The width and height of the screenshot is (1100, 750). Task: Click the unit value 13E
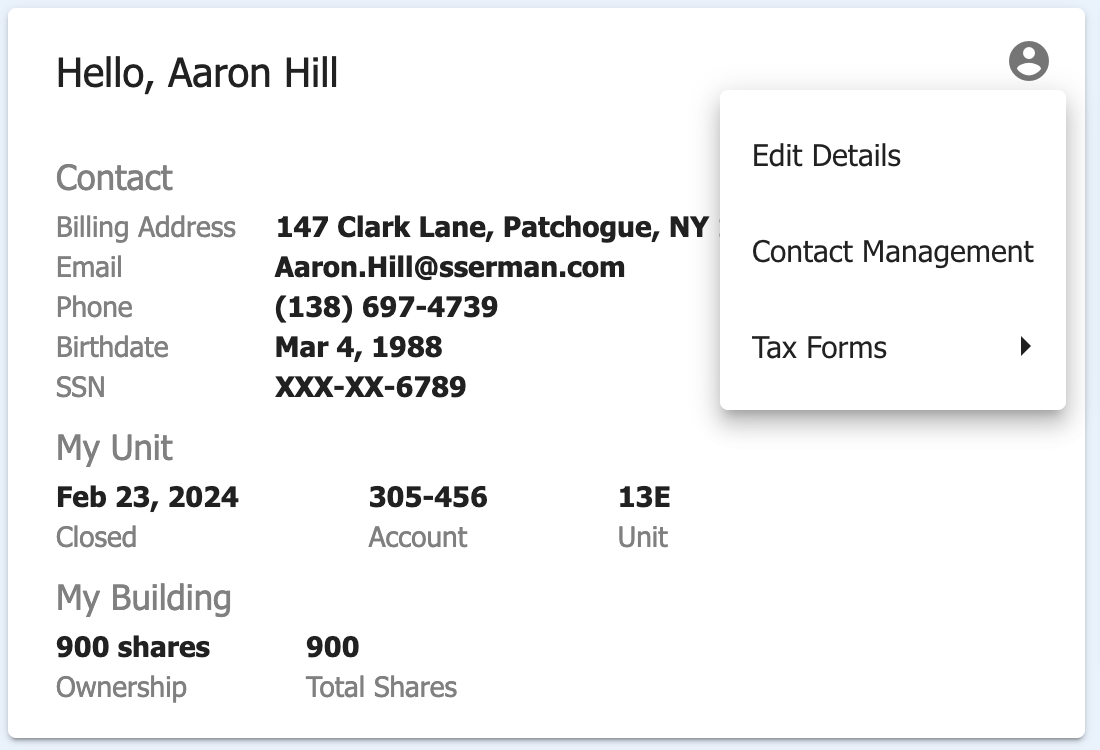pos(644,497)
